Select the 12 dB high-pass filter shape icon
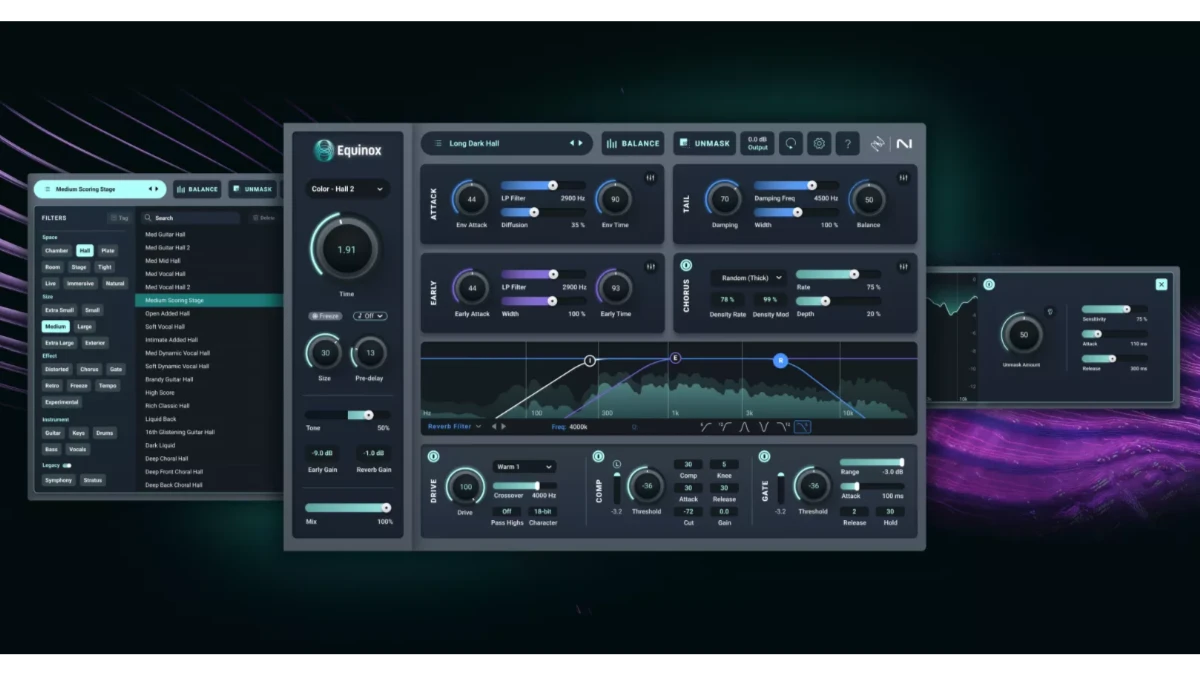1200x675 pixels. point(725,427)
